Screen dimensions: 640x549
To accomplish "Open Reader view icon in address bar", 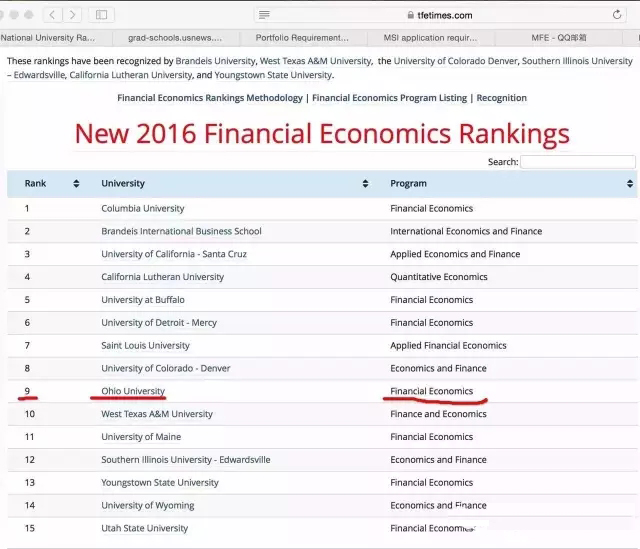I will click(264, 15).
